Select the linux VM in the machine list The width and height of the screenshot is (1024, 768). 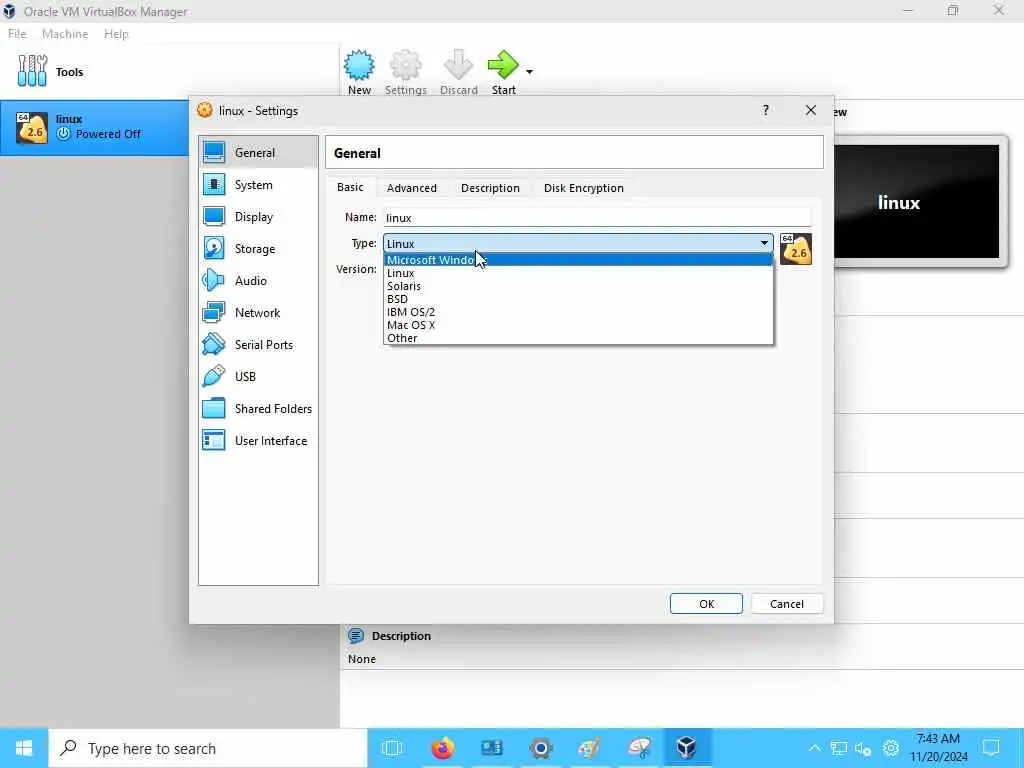pos(95,127)
